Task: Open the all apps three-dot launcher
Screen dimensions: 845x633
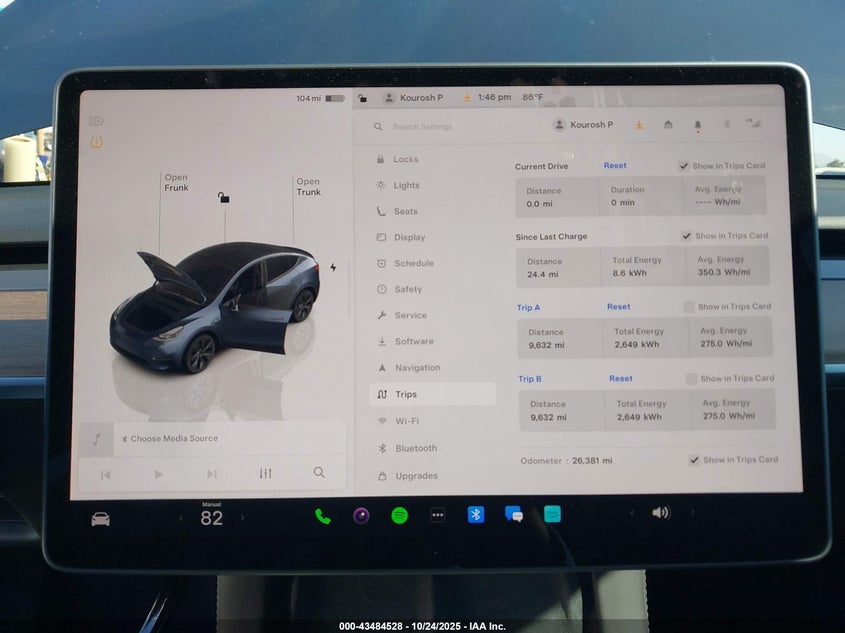Action: (438, 516)
